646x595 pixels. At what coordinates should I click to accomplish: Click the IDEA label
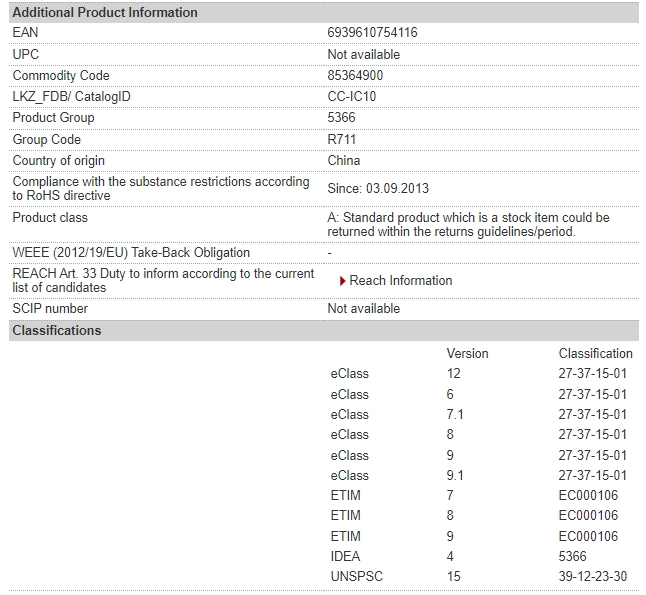345,556
